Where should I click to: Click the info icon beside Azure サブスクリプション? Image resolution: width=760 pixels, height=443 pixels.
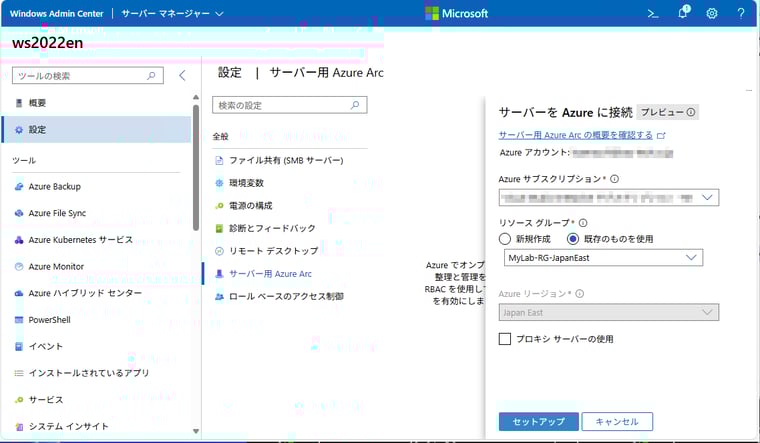point(615,179)
